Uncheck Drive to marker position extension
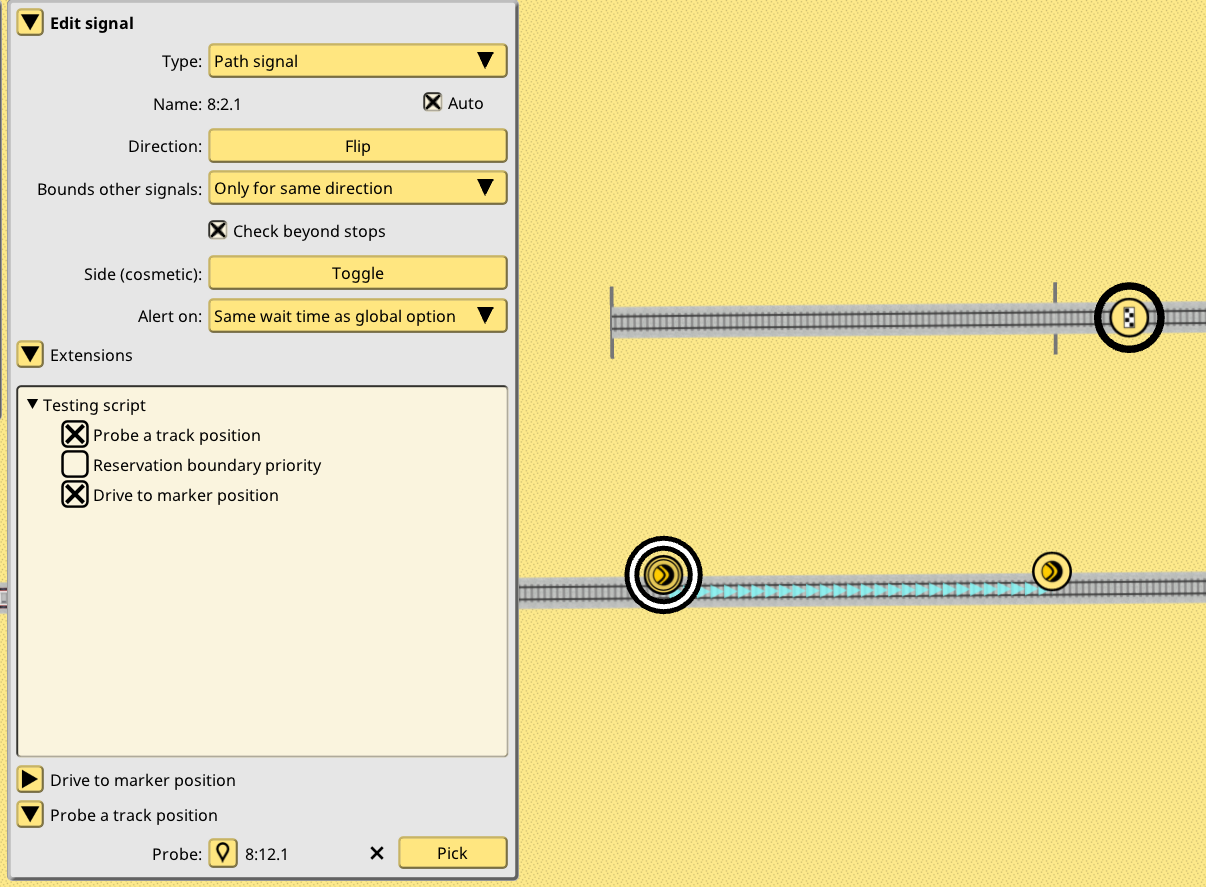 coord(75,495)
